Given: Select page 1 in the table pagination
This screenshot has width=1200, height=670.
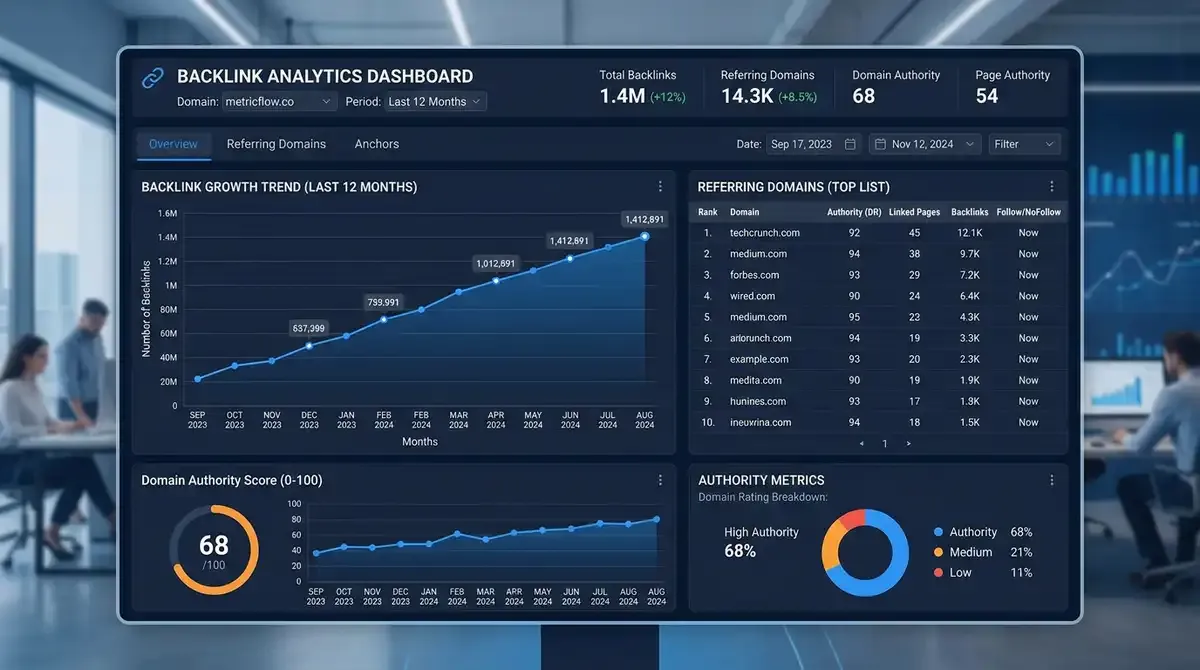Looking at the screenshot, I should point(884,443).
